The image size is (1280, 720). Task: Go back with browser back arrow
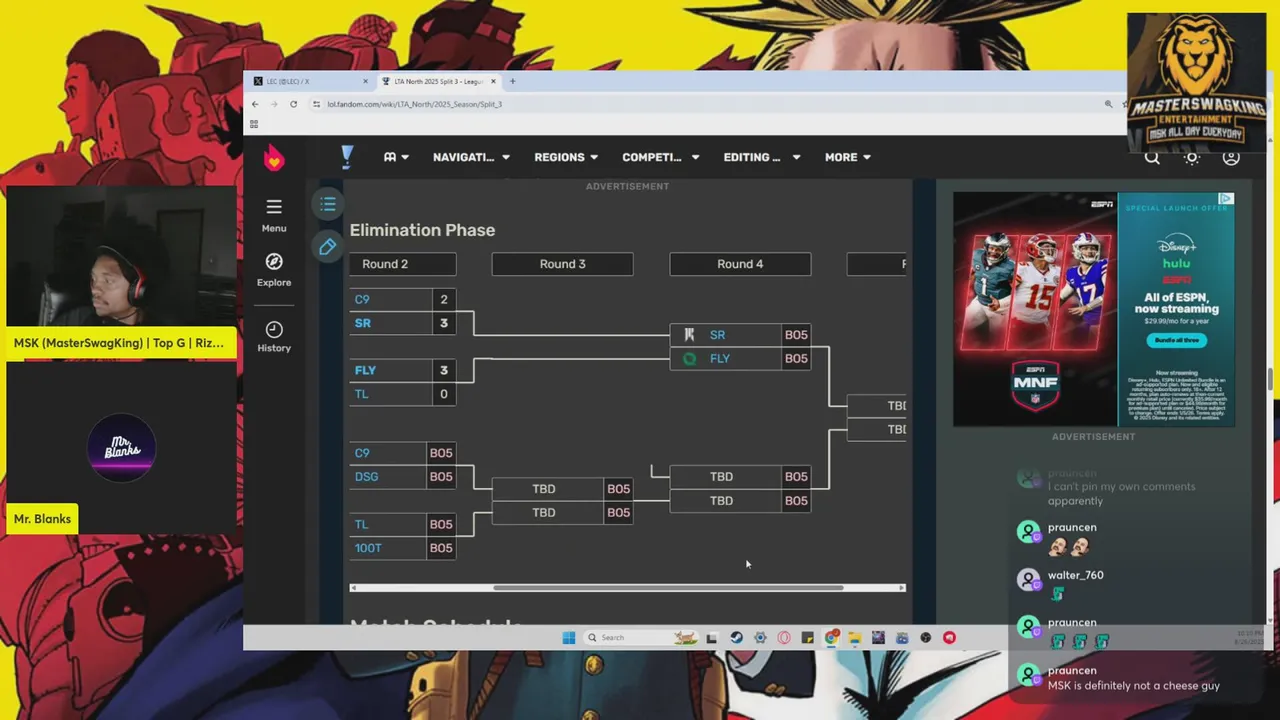tap(255, 104)
